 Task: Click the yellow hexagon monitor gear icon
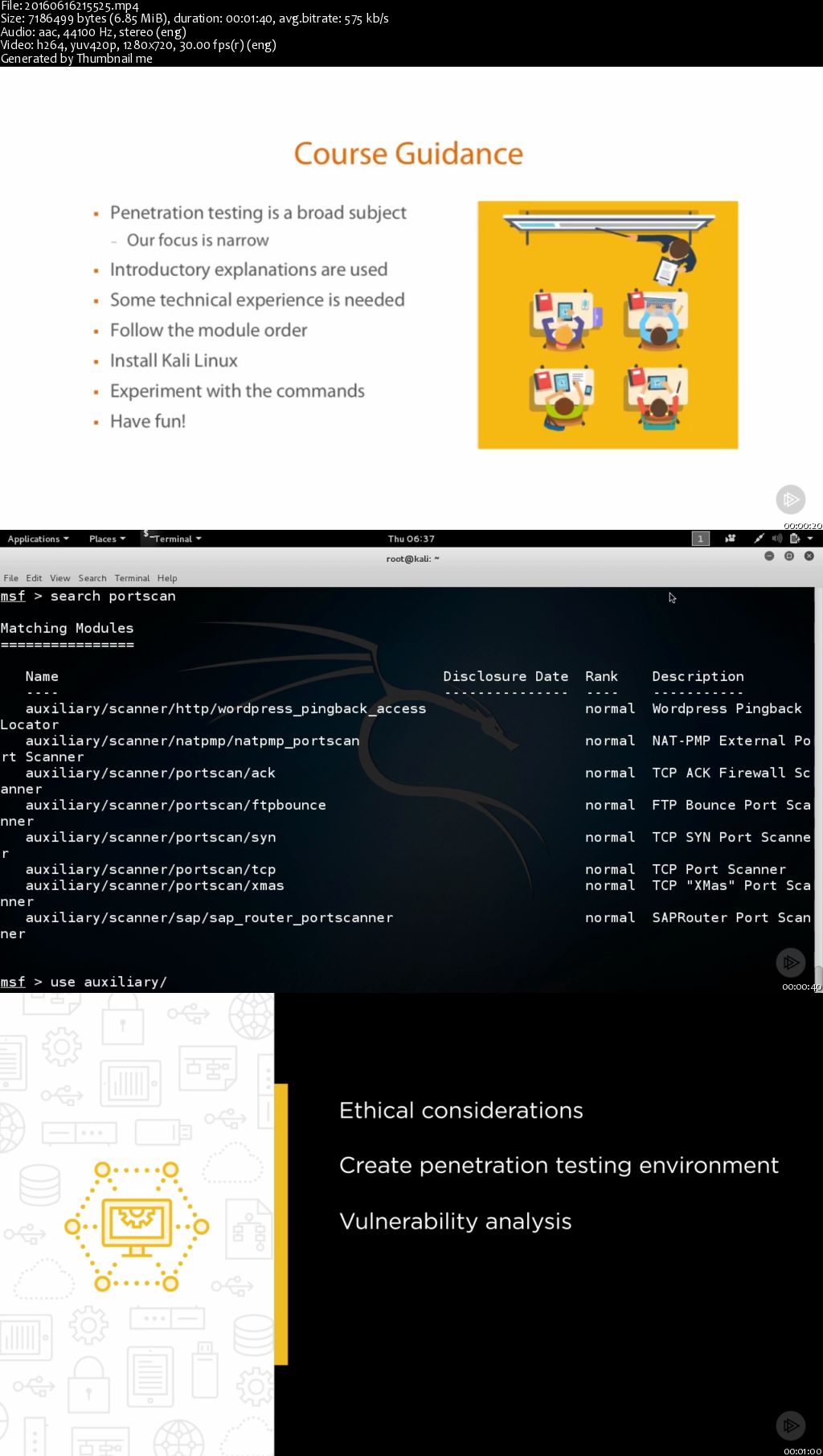coord(137,1227)
